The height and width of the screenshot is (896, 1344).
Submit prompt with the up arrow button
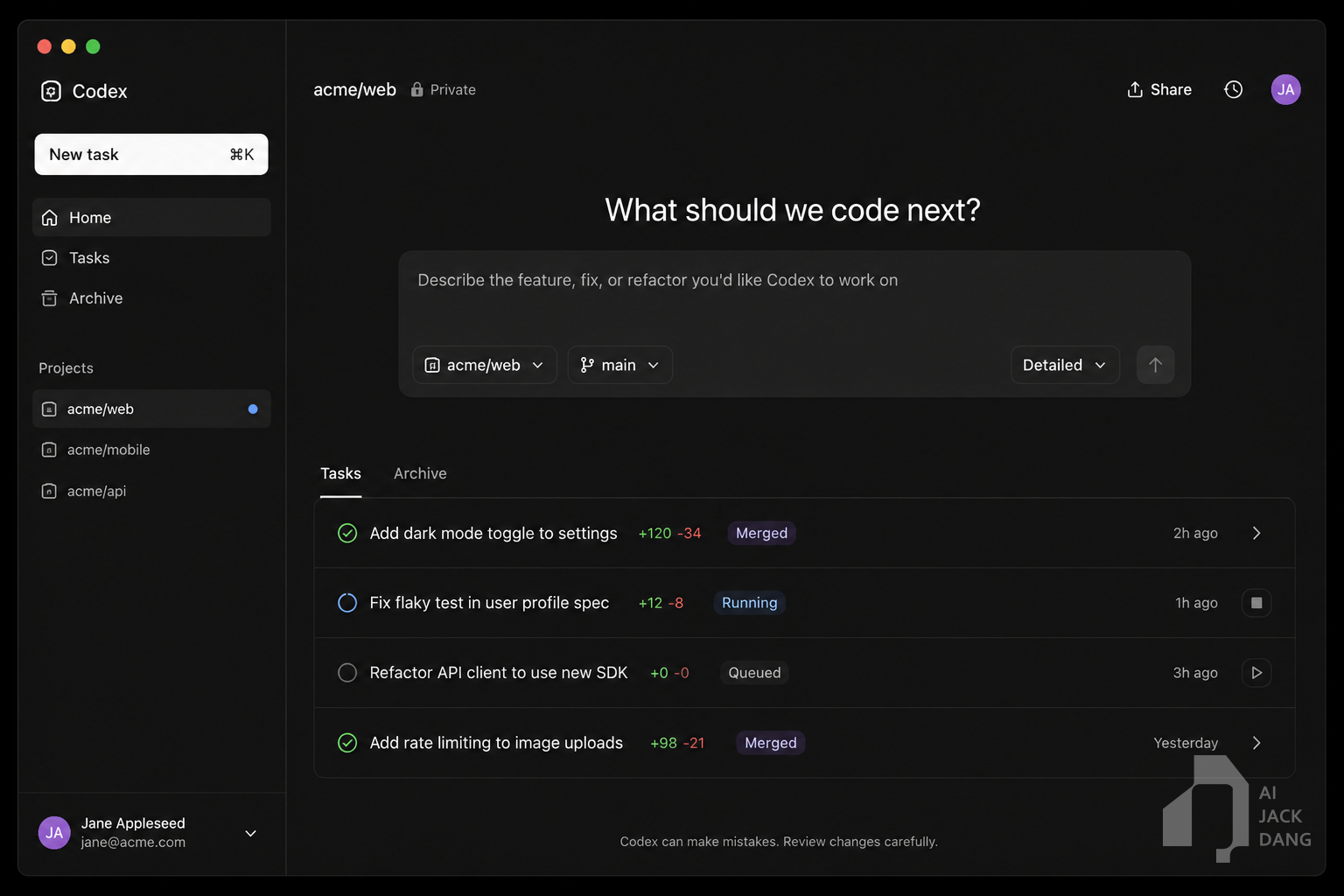pos(1155,365)
